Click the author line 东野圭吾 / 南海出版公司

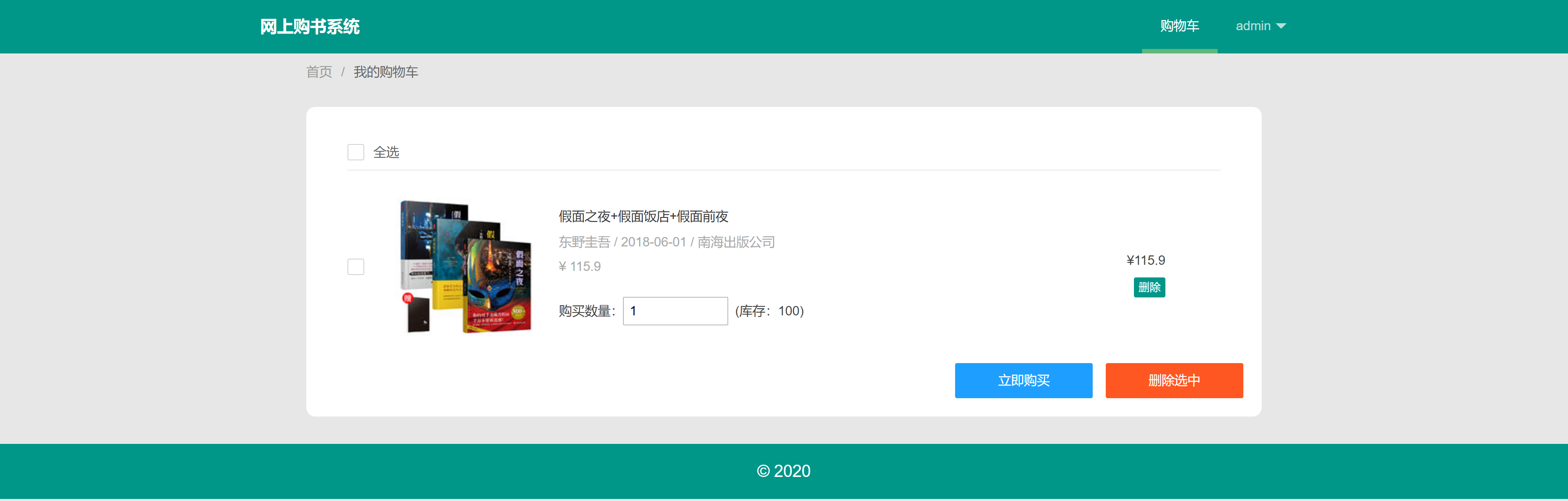point(666,242)
